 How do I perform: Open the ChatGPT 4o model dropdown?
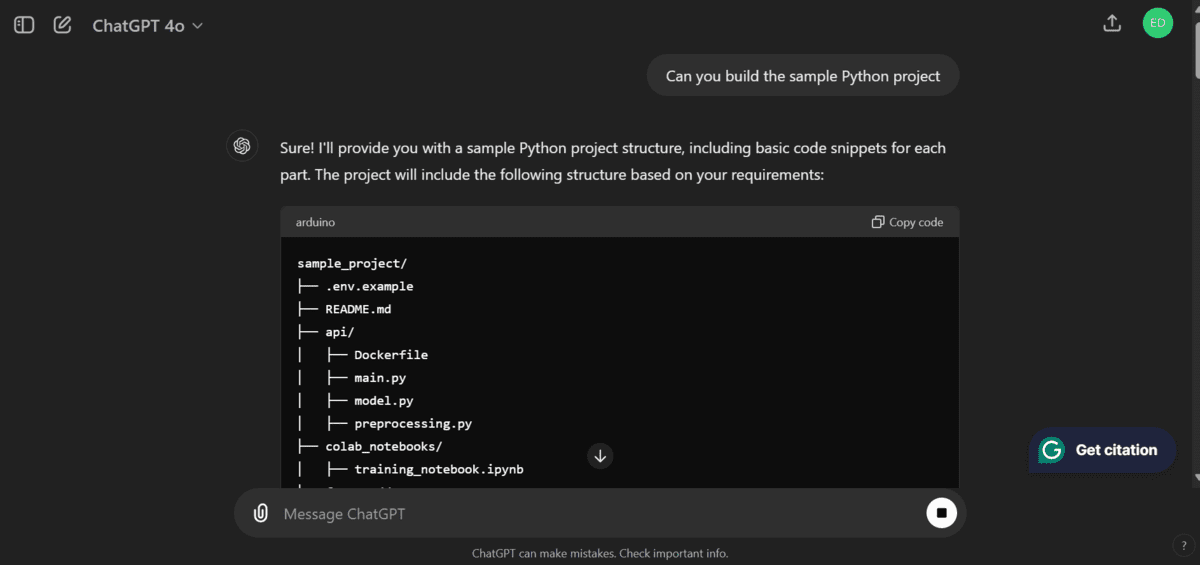(x=148, y=26)
